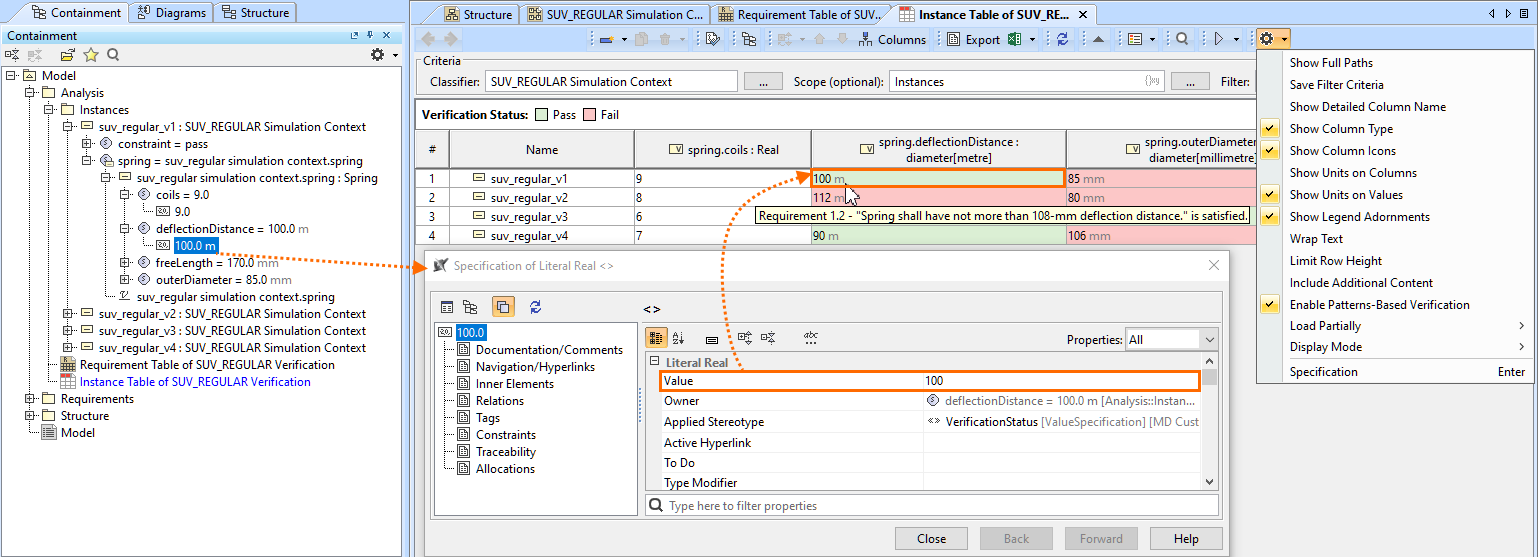Collapse the Analysis folder node
1538x557 pixels.
pos(31,93)
